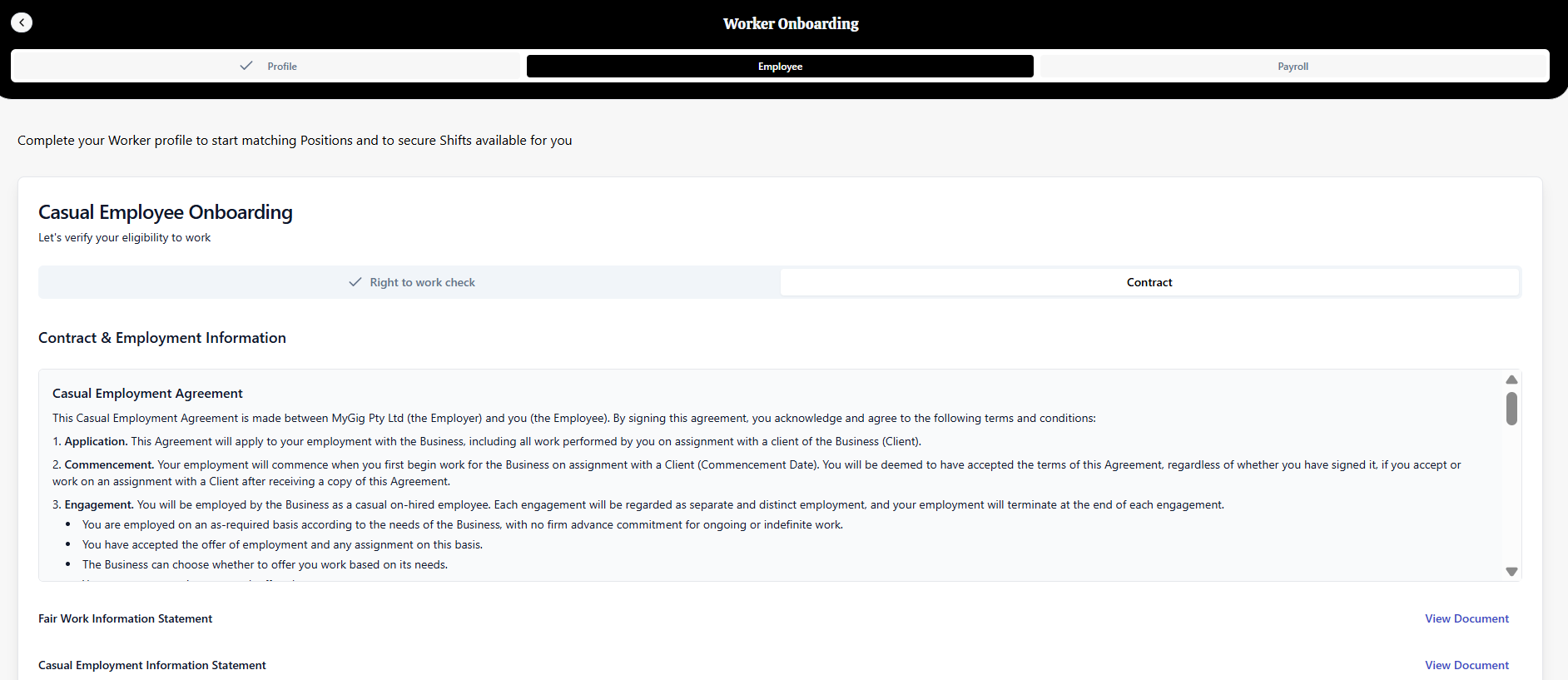Select the Employee step tab
1568x680 pixels.
coord(780,67)
